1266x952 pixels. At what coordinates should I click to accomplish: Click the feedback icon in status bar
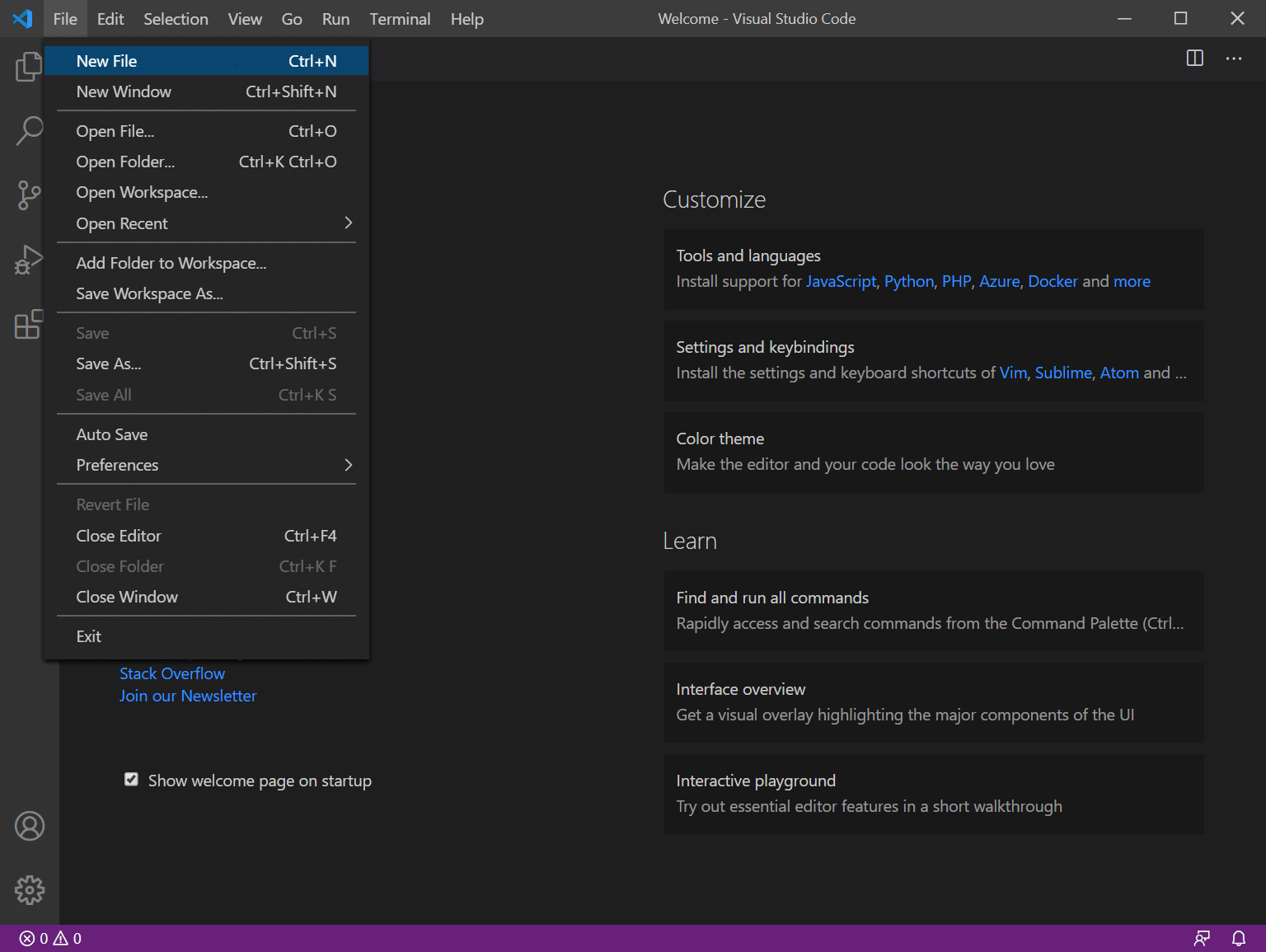1202,938
